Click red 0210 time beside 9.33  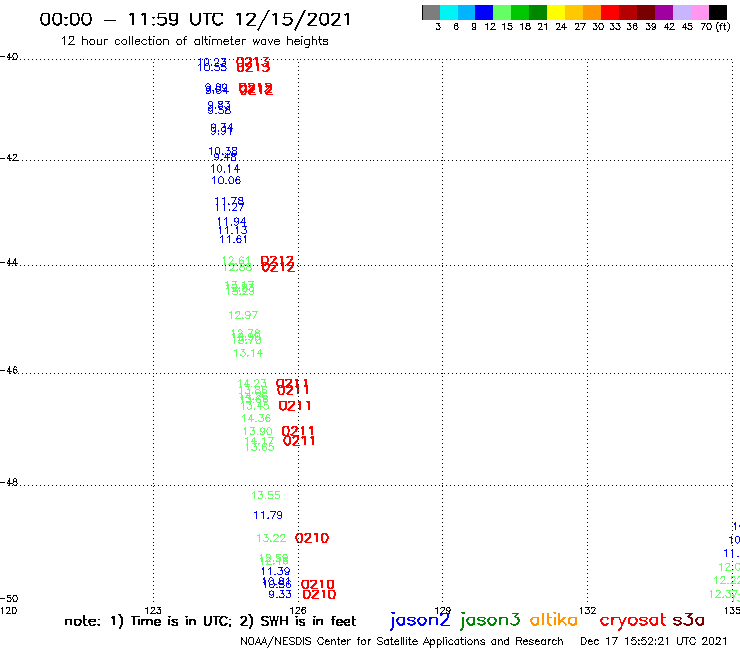(x=319, y=595)
